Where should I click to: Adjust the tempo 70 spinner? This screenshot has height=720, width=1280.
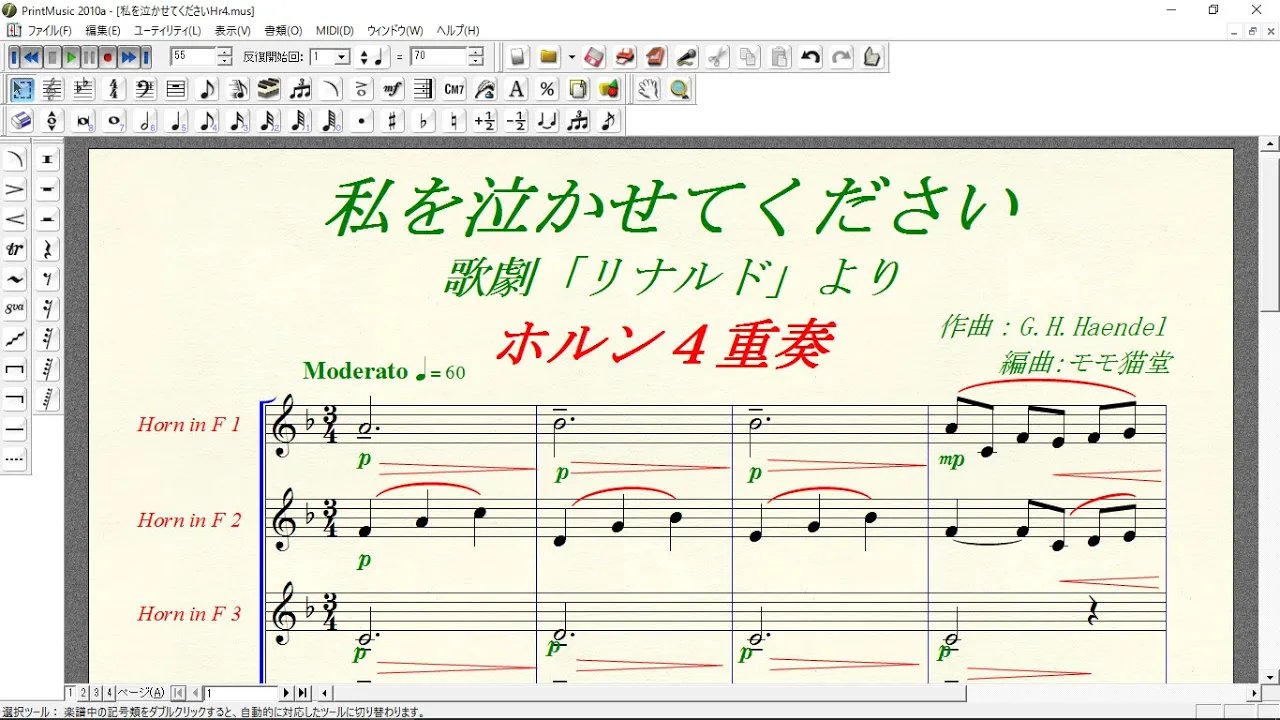point(476,57)
